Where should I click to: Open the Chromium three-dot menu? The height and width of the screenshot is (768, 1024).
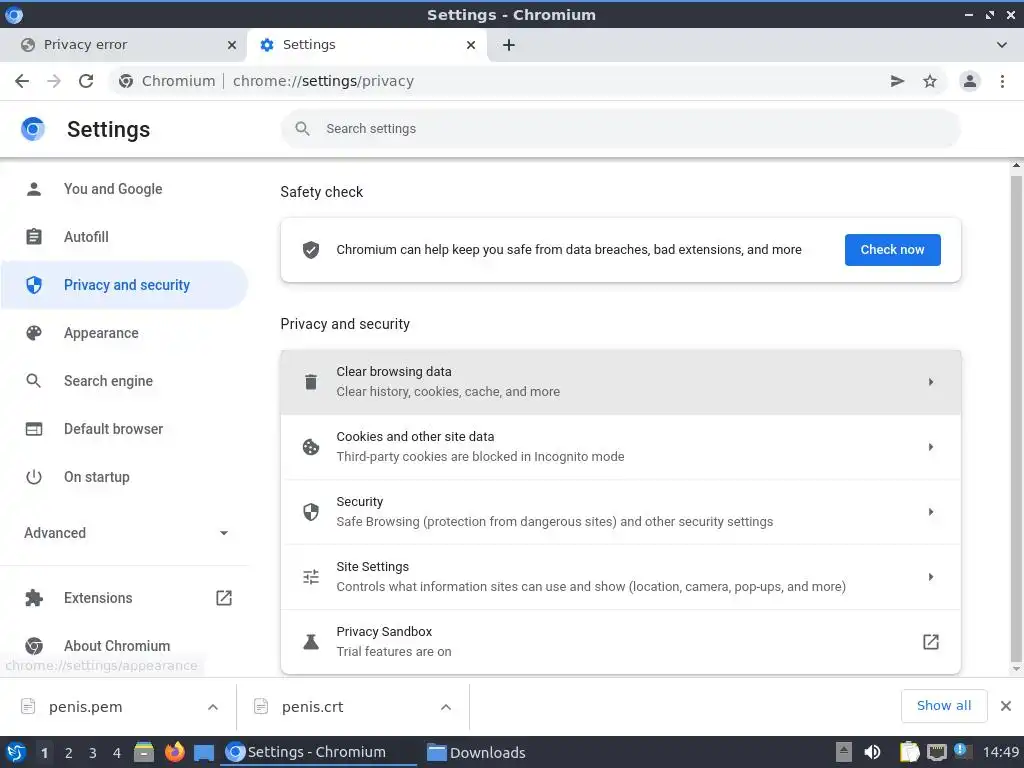1002,81
